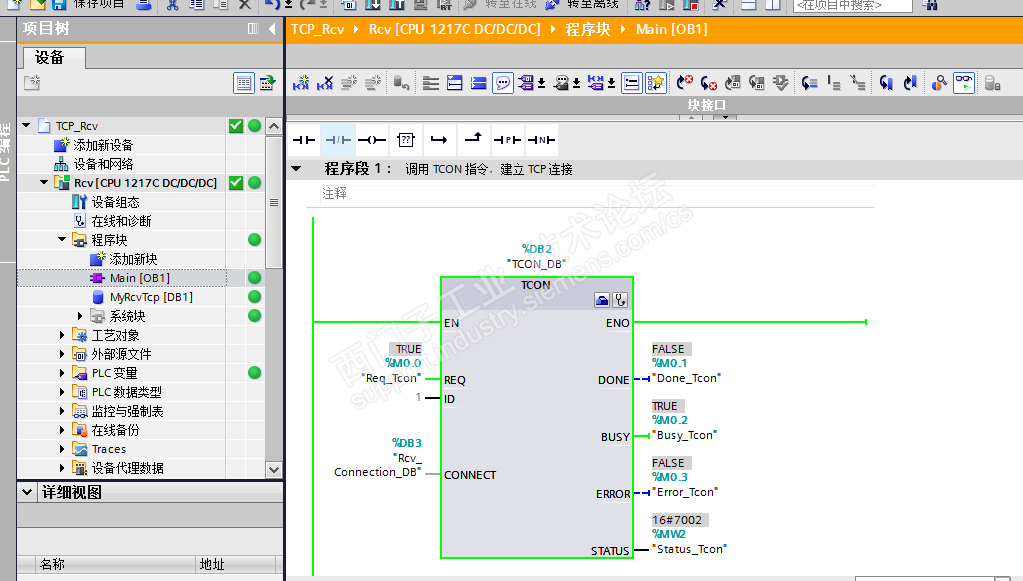The width and height of the screenshot is (1023, 581).
Task: Toggle absolute/symbolic operands tag icon
Action: coord(526,83)
